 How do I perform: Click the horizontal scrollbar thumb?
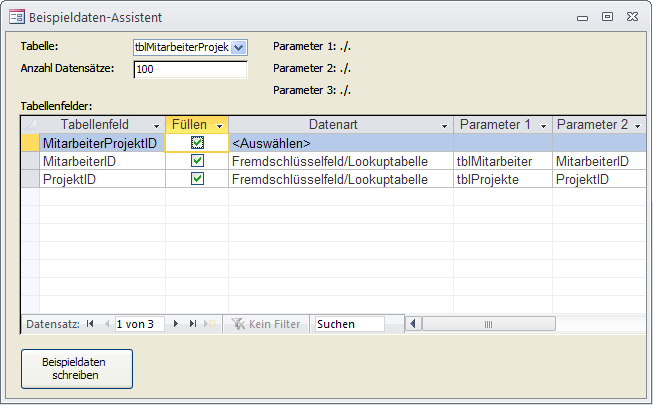coord(488,324)
